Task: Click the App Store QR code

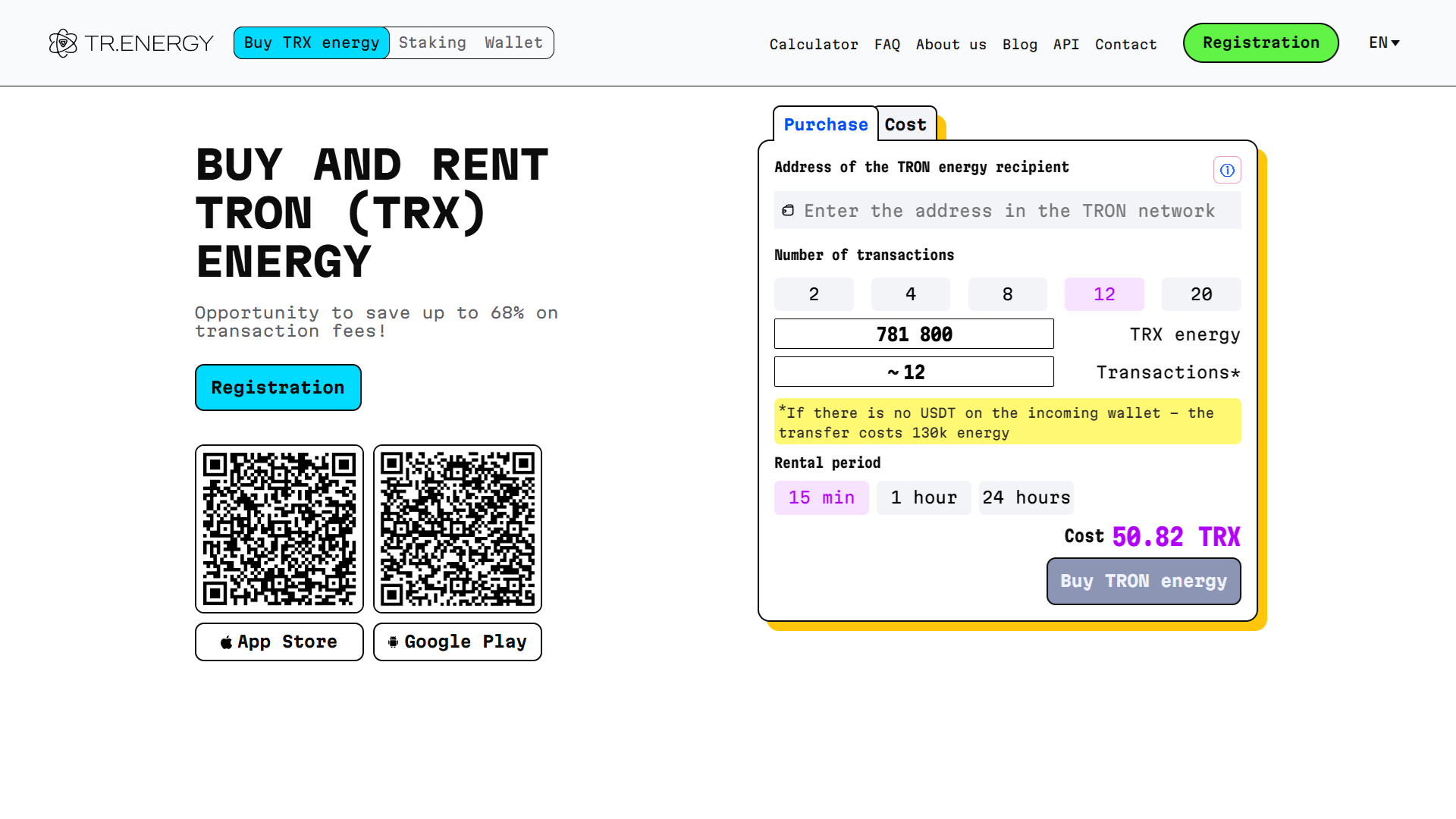Action: [x=279, y=529]
